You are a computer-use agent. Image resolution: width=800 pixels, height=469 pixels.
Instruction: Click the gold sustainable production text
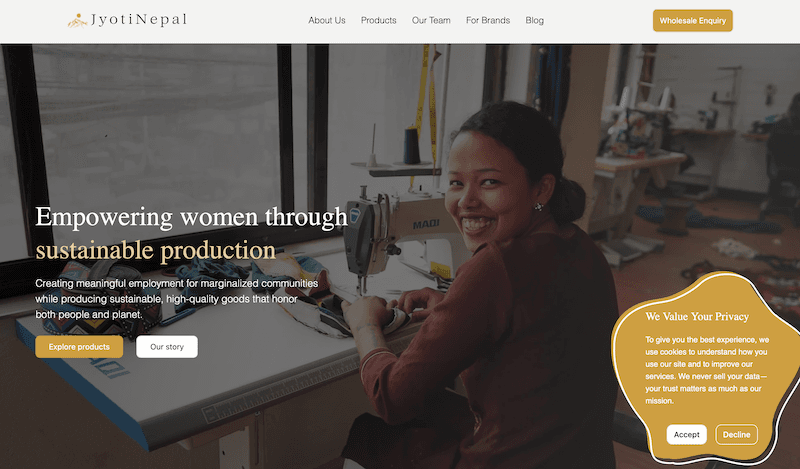coord(155,250)
